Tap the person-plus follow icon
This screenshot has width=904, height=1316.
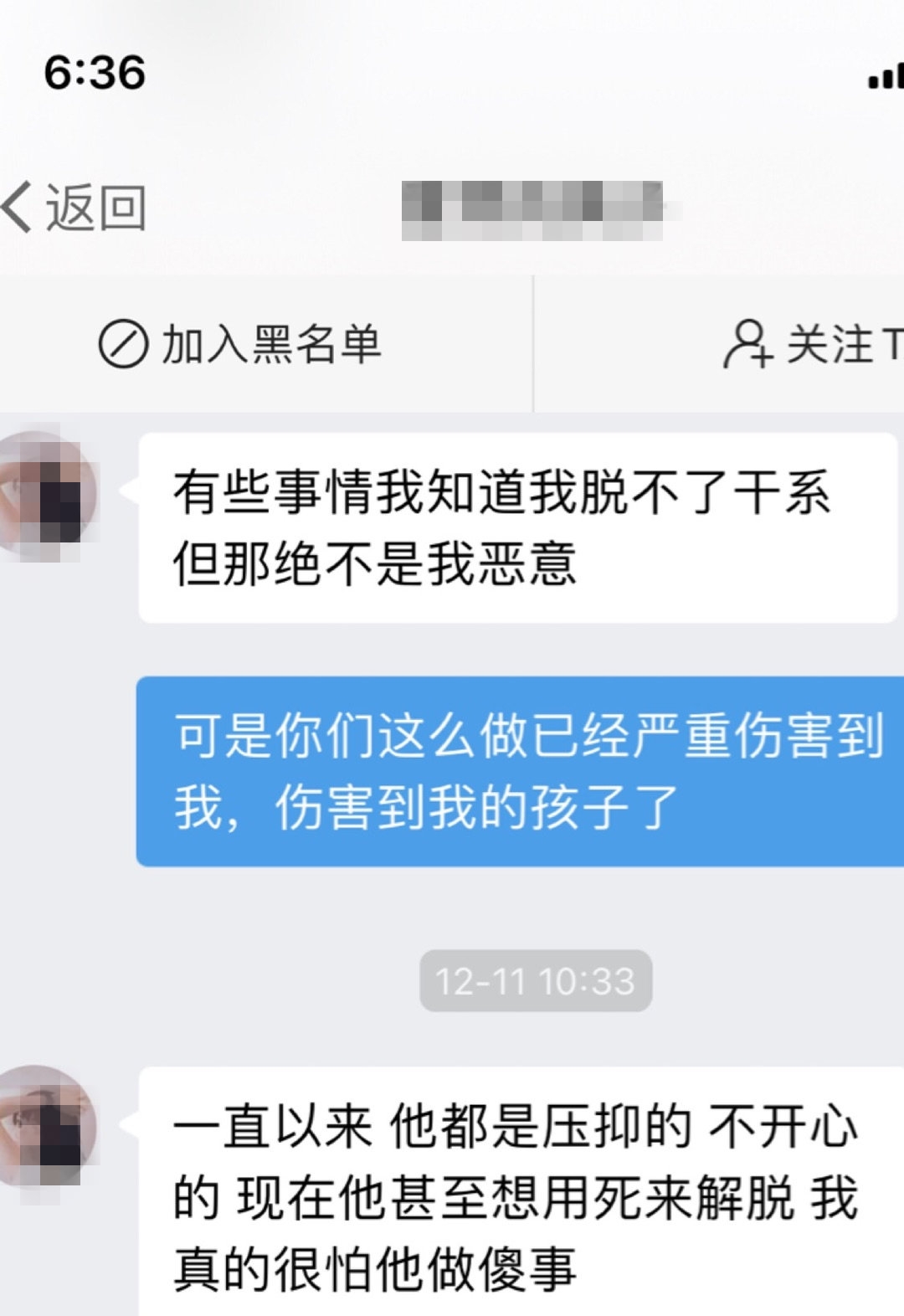coord(747,344)
